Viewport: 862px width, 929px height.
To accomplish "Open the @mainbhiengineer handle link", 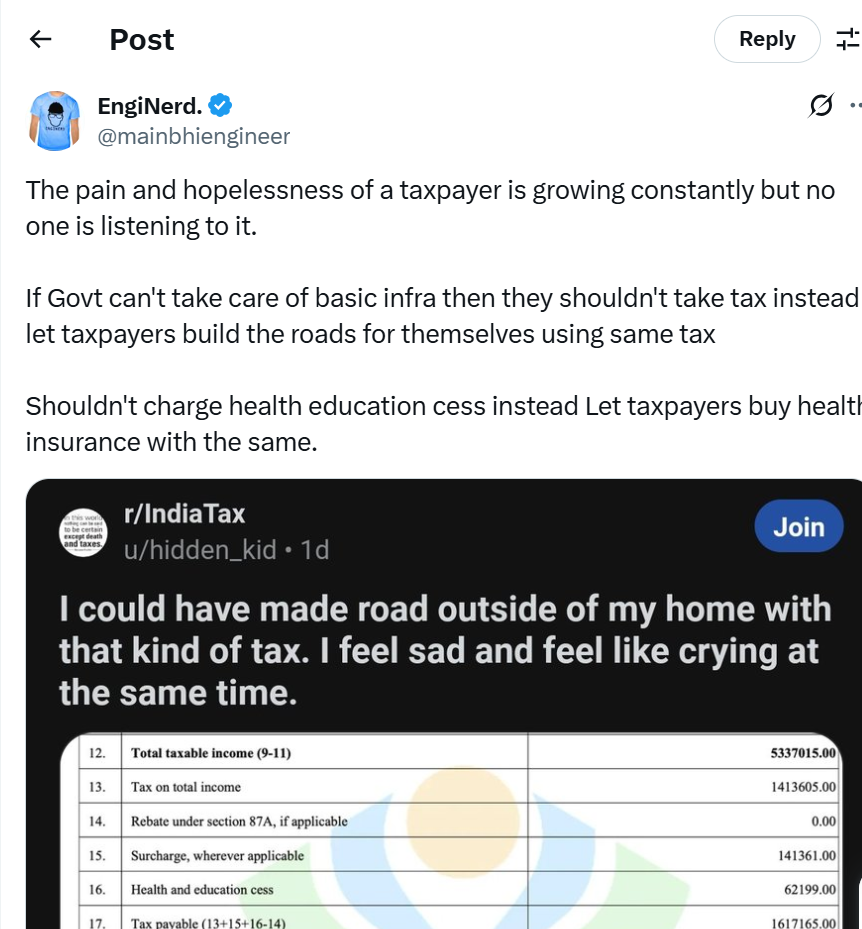I will [193, 136].
